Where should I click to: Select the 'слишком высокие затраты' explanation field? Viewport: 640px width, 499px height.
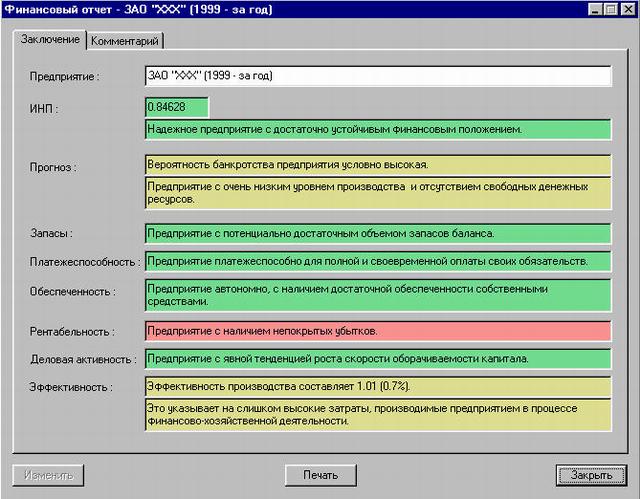coord(377,415)
